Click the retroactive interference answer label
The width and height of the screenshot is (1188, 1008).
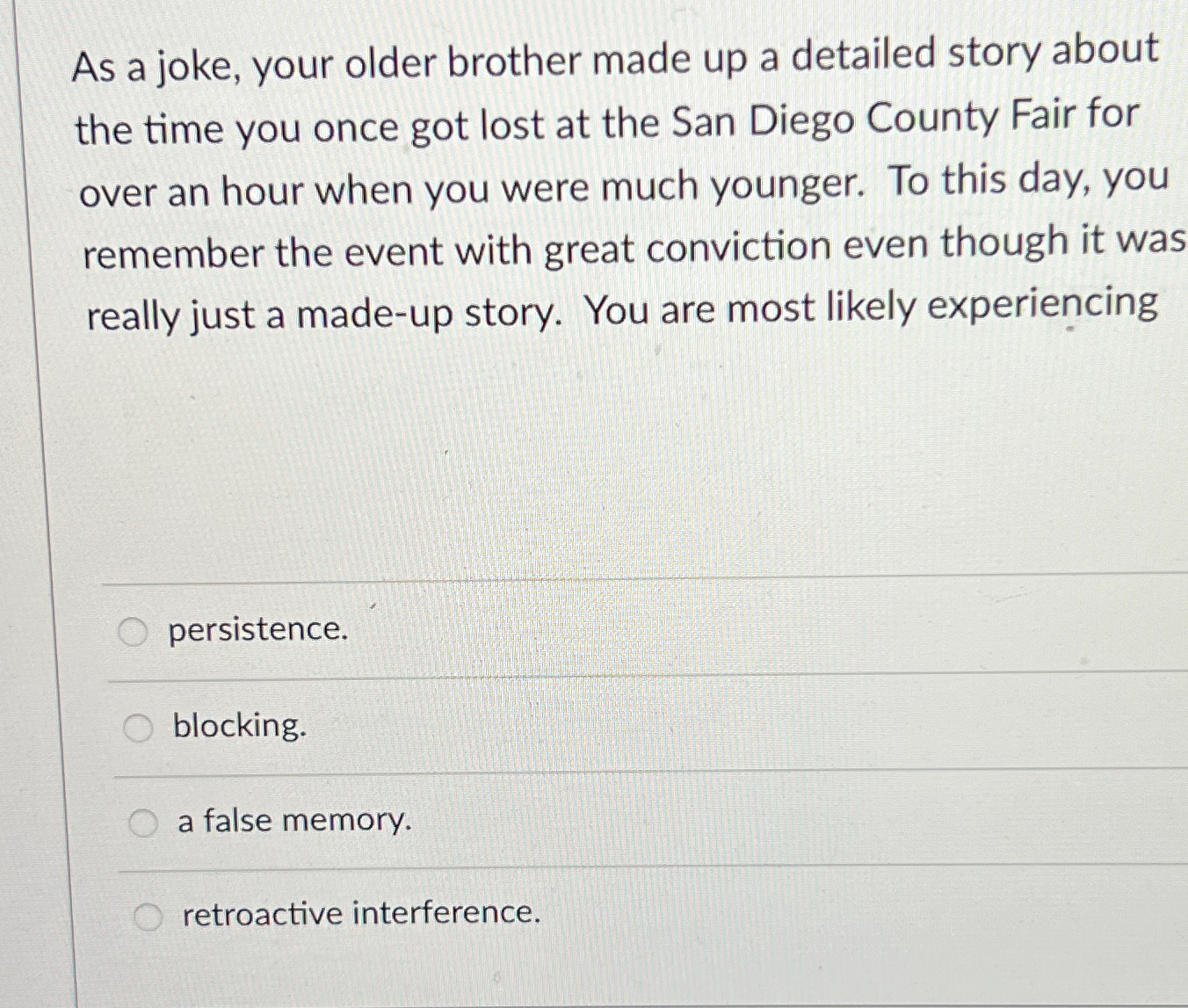tap(359, 914)
